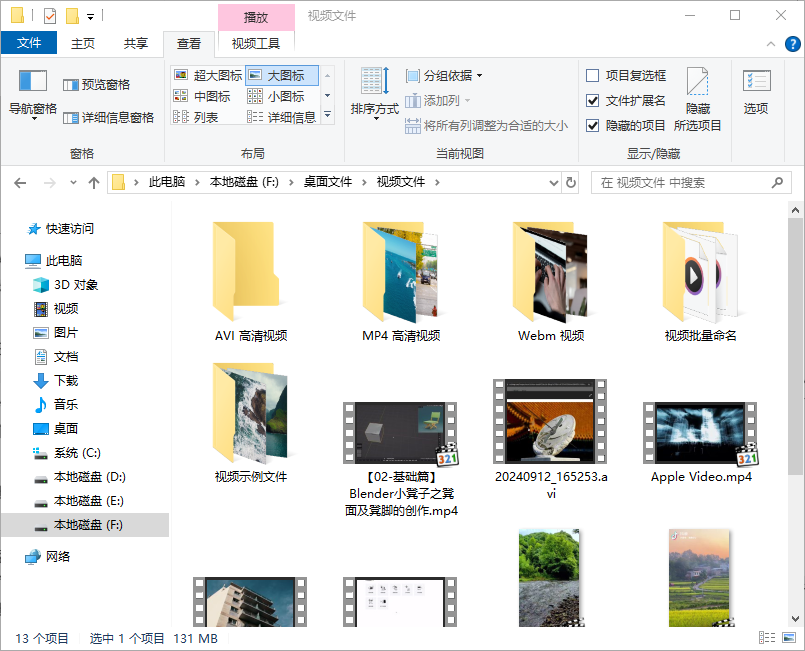Select the Webm 视频 folder
805x651 pixels.
(551, 282)
